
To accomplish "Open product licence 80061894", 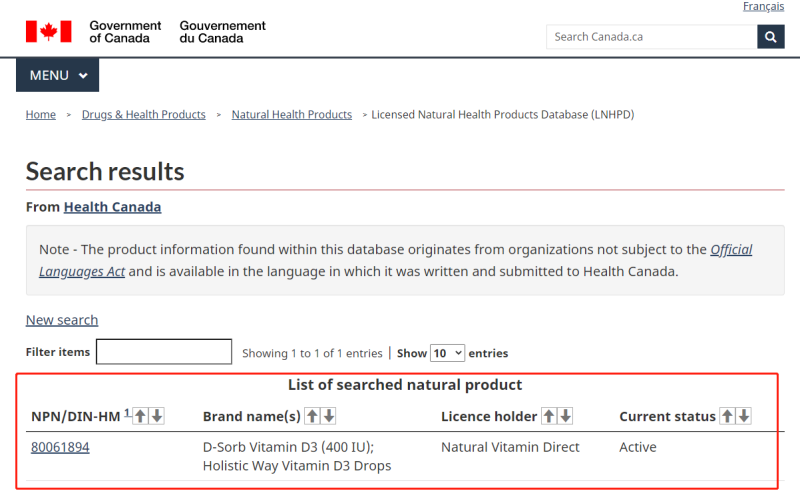I will [60, 447].
